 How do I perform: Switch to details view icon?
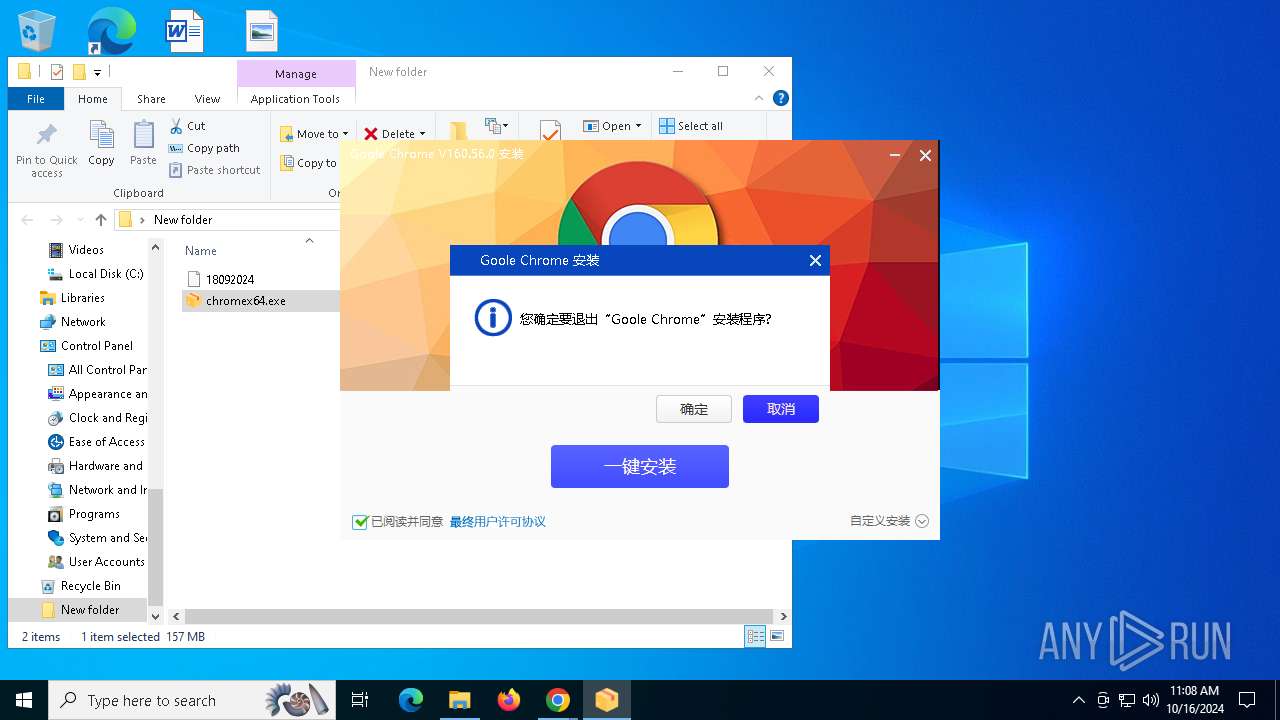point(755,636)
